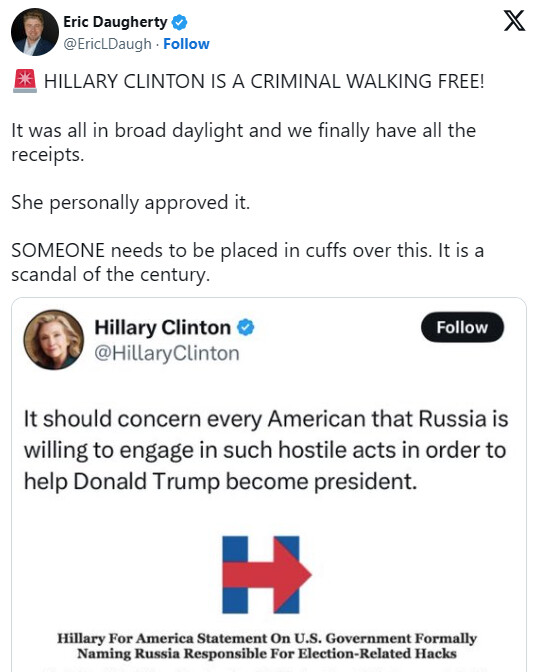Image resolution: width=538 pixels, height=672 pixels.
Task: Click the red arrow in the H logo
Action: (267, 575)
